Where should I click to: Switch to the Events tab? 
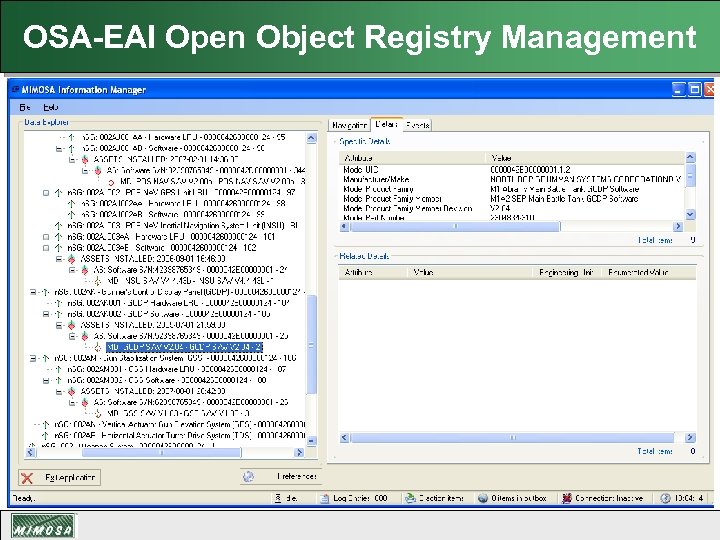pyautogui.click(x=417, y=125)
